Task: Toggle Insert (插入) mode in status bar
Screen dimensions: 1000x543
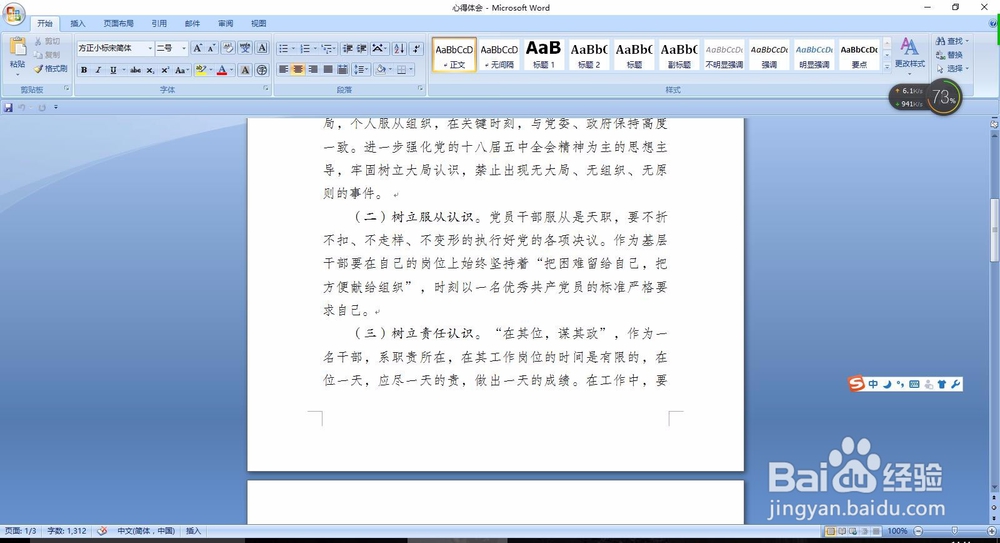Action: pos(193,531)
